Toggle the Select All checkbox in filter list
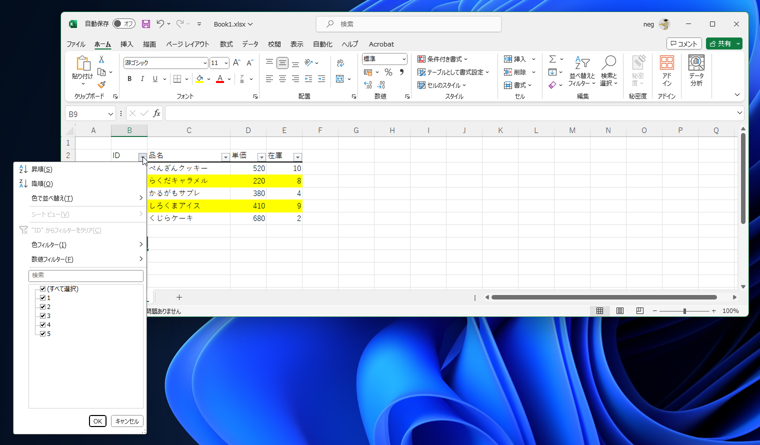The image size is (760, 445). tap(43, 289)
